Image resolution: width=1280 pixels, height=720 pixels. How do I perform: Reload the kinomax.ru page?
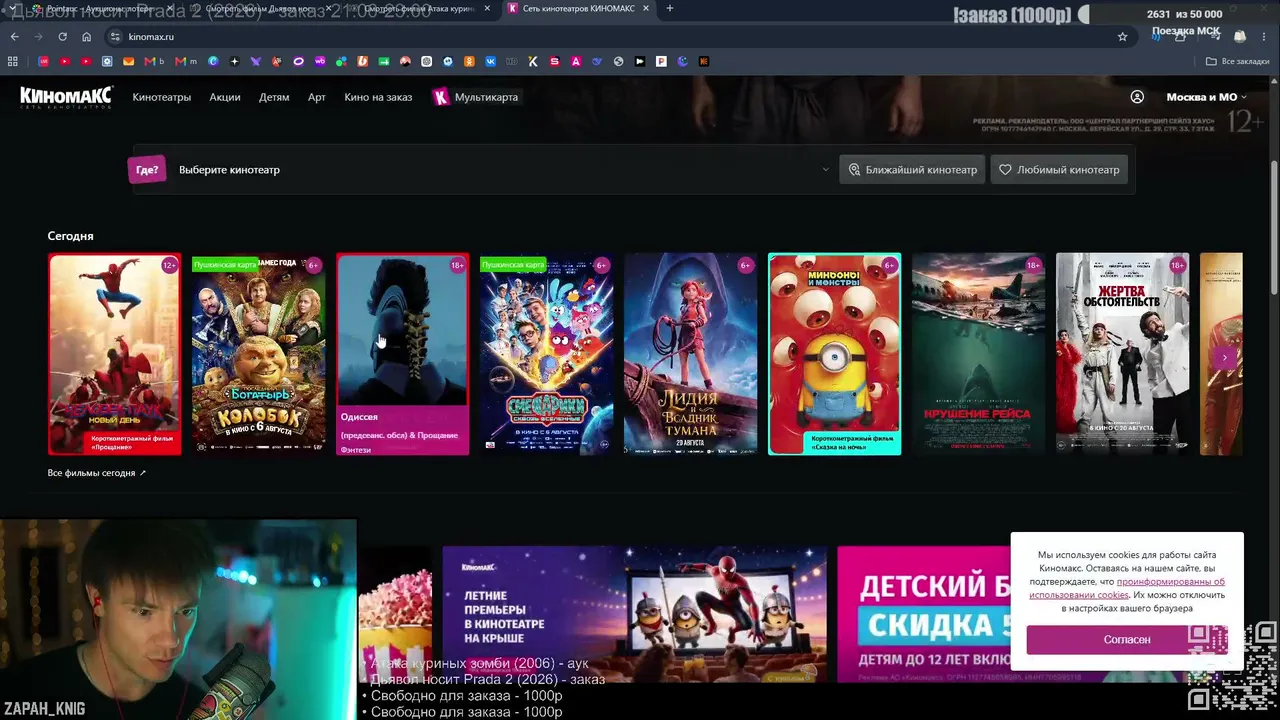(62, 37)
